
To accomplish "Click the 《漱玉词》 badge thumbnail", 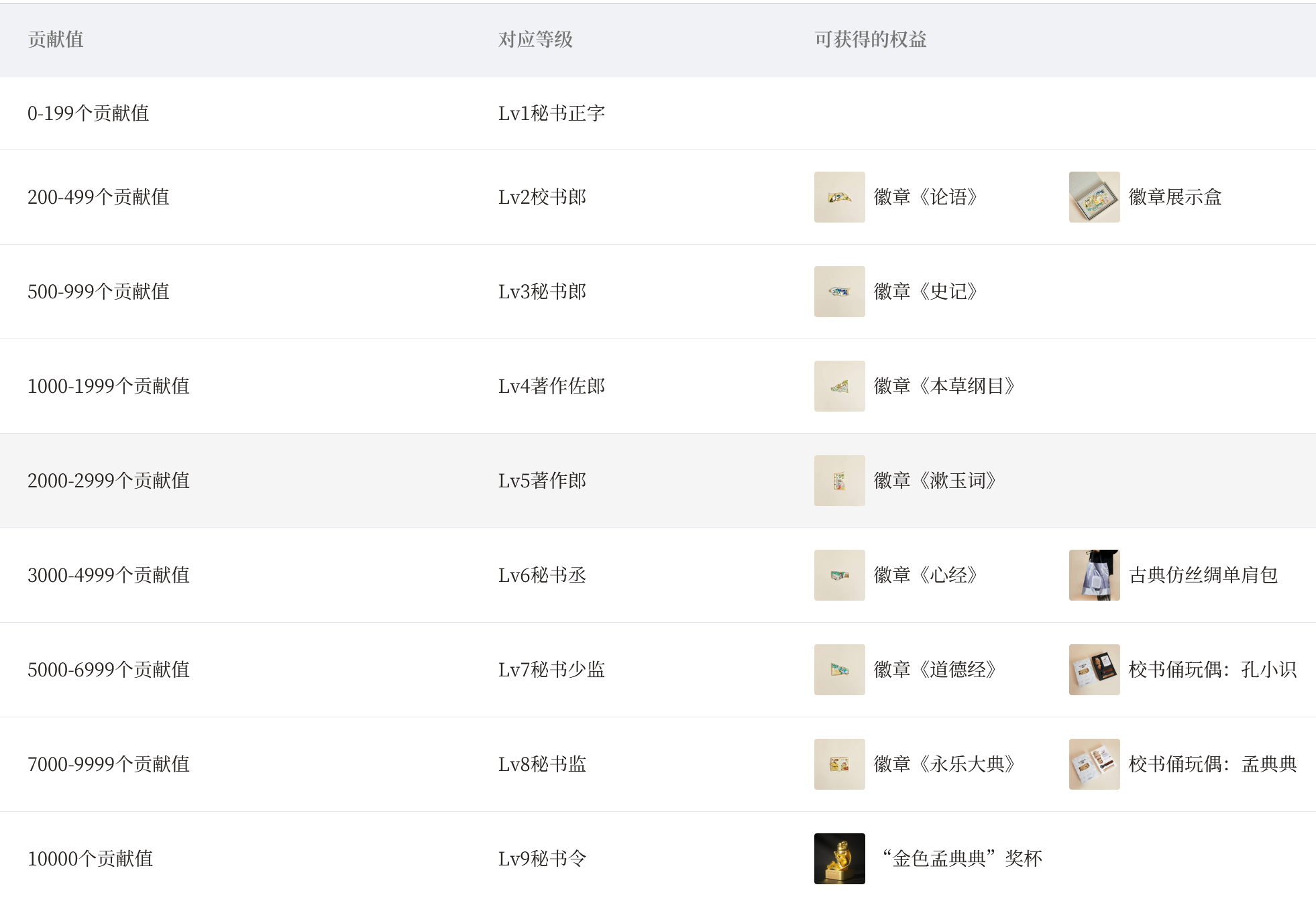I will (839, 481).
